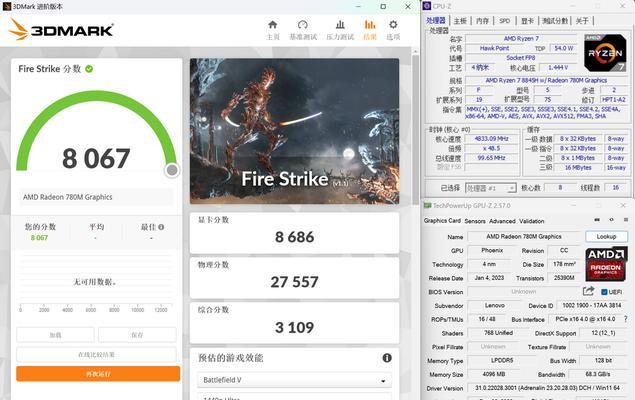Click the GPU-Z refresh icon
The image size is (635, 400).
coord(611,220)
